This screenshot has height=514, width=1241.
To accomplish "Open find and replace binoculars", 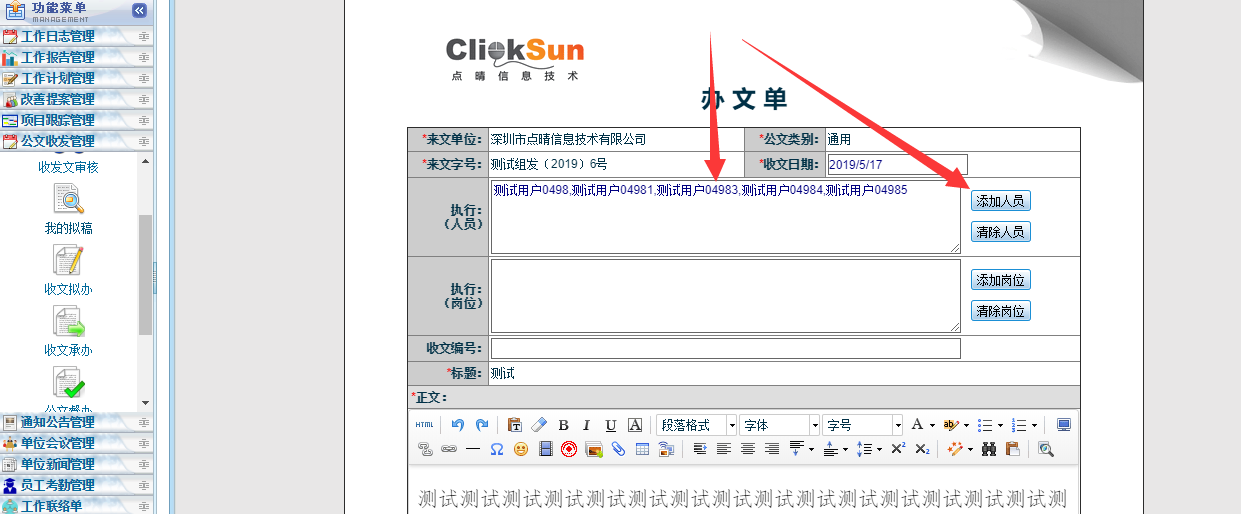I will [989, 449].
